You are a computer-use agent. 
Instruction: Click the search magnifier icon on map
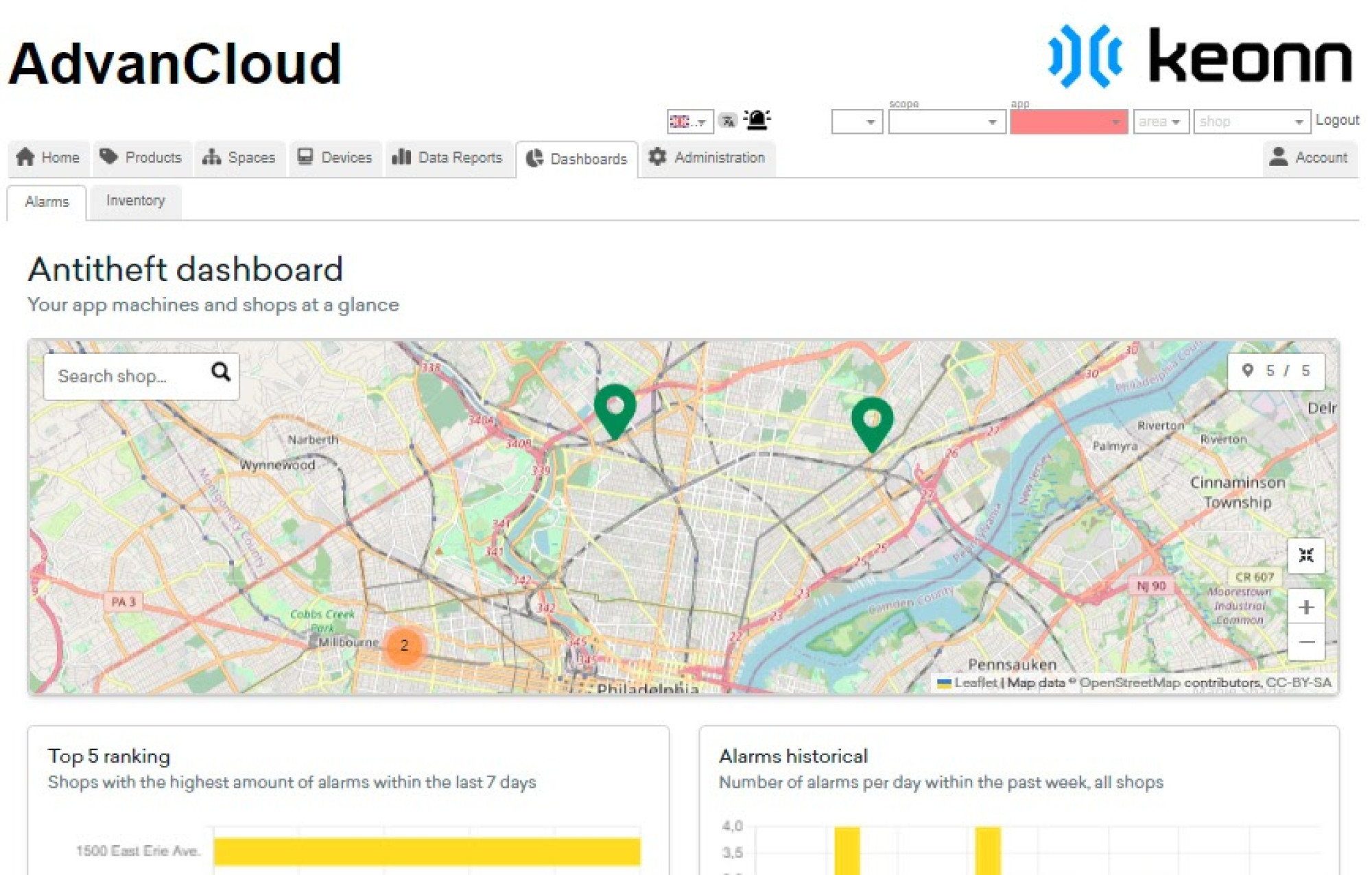(221, 372)
